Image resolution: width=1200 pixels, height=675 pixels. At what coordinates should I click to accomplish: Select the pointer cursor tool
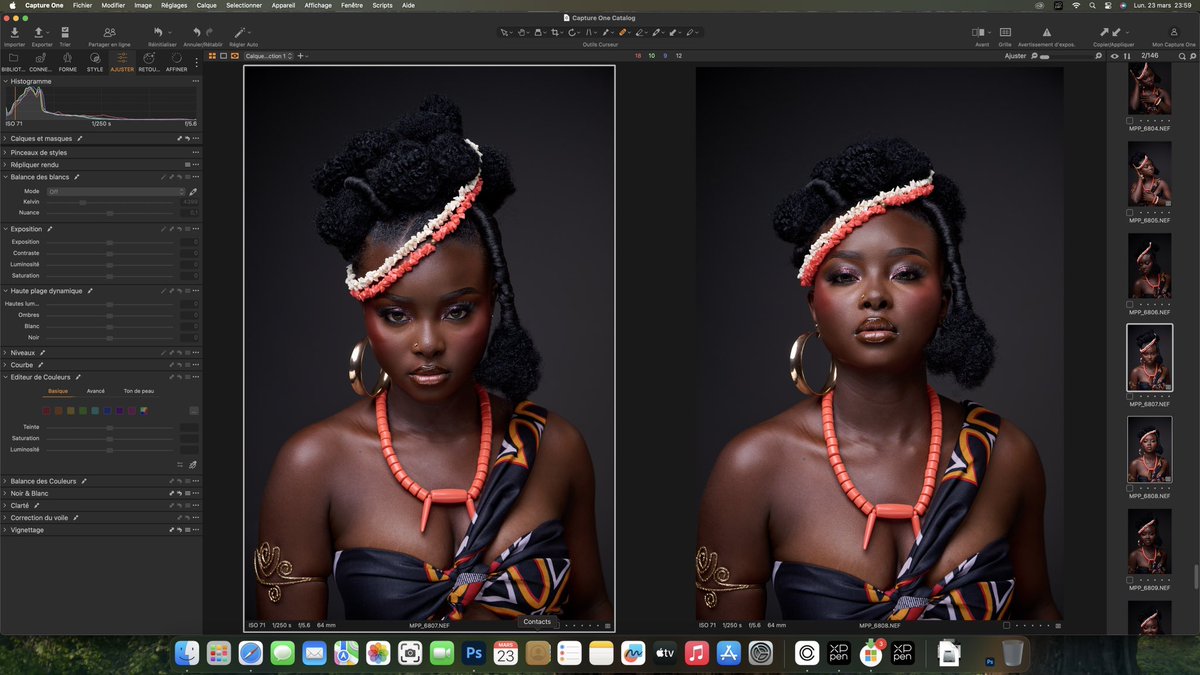point(506,33)
